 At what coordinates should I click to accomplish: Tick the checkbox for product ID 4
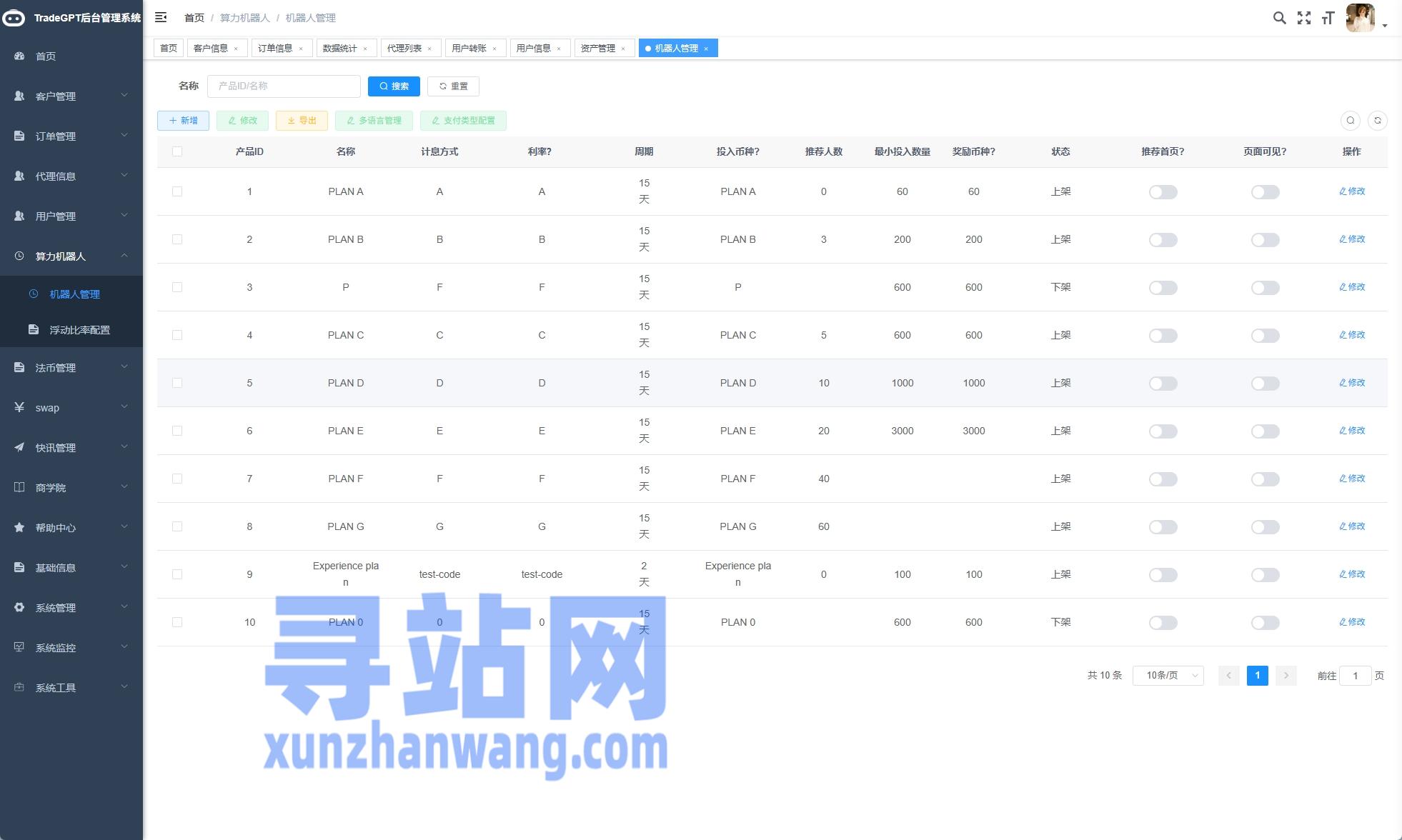pos(177,335)
